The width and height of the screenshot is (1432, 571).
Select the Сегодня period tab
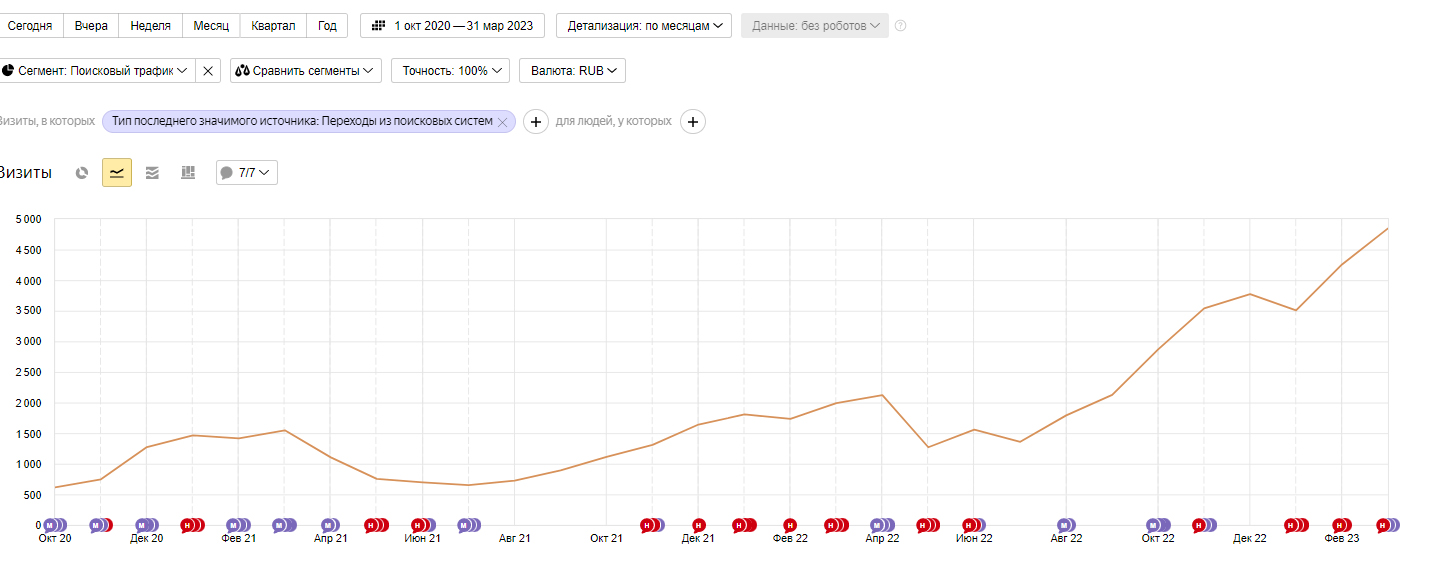tap(30, 26)
